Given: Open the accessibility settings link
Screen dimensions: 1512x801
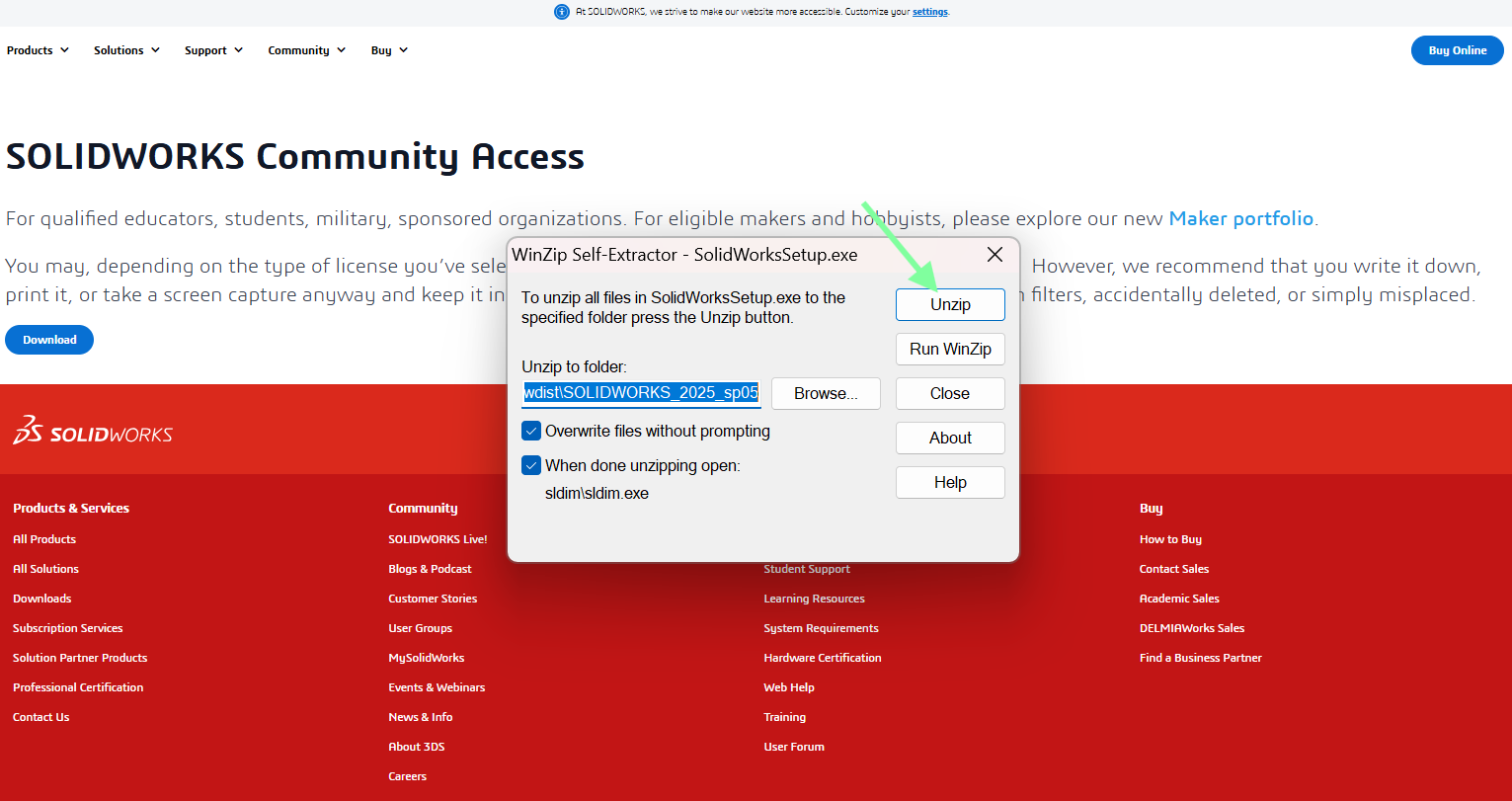Looking at the screenshot, I should (x=930, y=12).
